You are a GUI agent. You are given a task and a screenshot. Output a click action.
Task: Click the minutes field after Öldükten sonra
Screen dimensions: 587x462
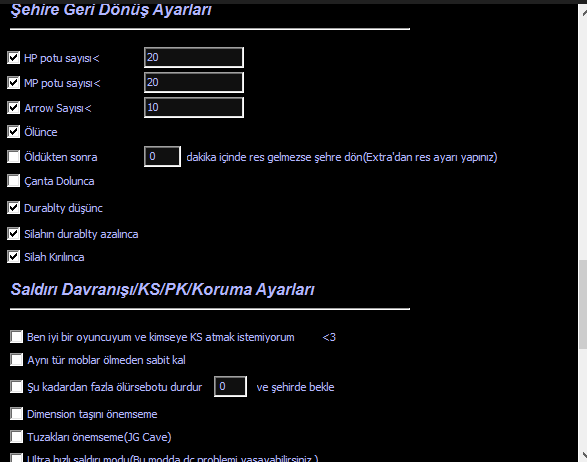162,156
